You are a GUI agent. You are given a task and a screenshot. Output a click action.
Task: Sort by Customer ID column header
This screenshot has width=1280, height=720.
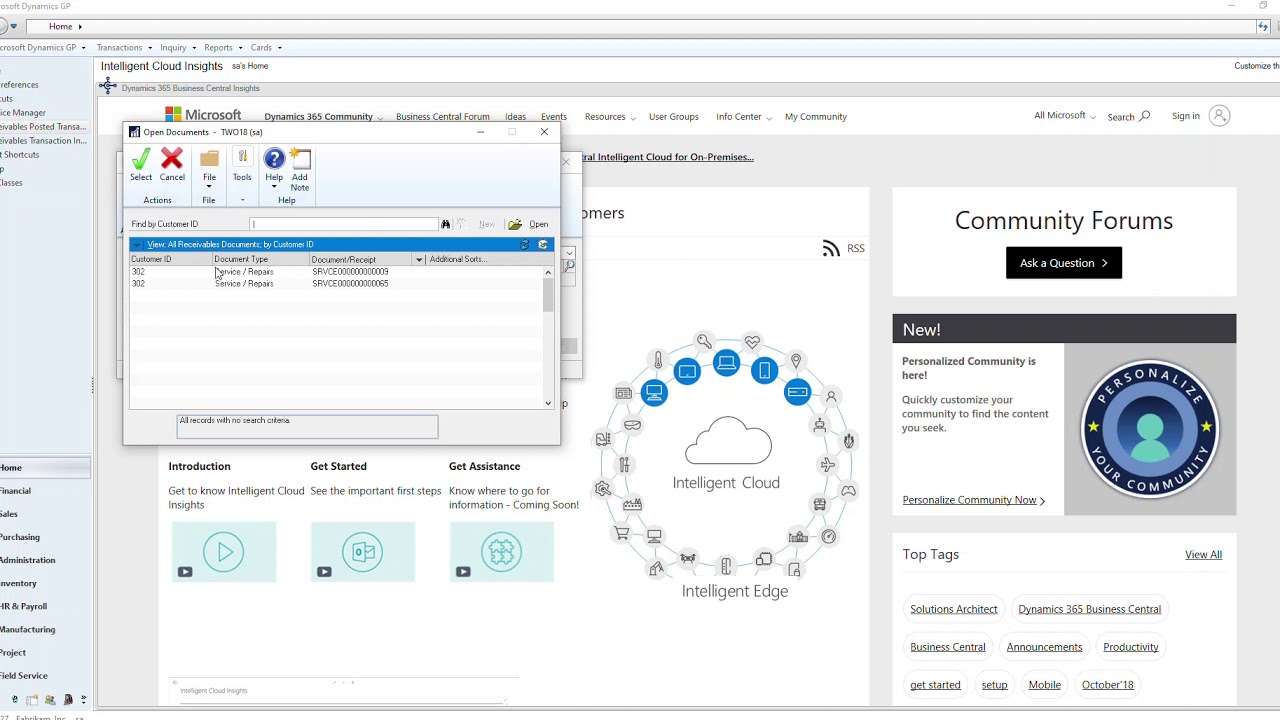click(170, 259)
